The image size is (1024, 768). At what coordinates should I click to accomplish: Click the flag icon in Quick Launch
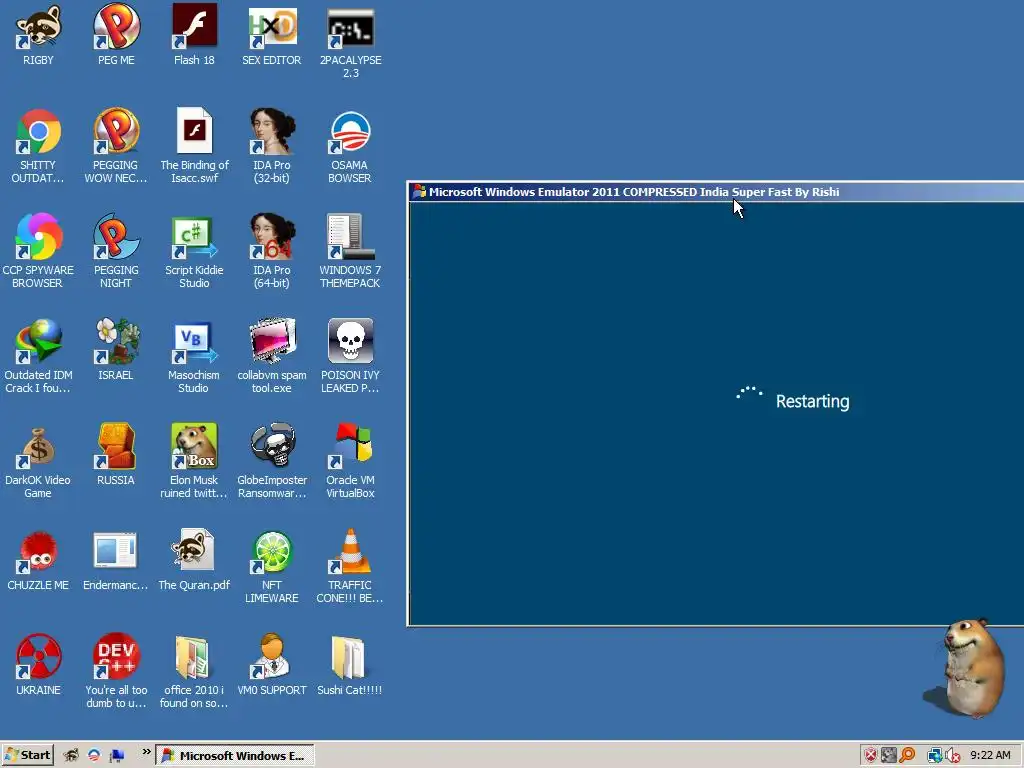click(117, 756)
